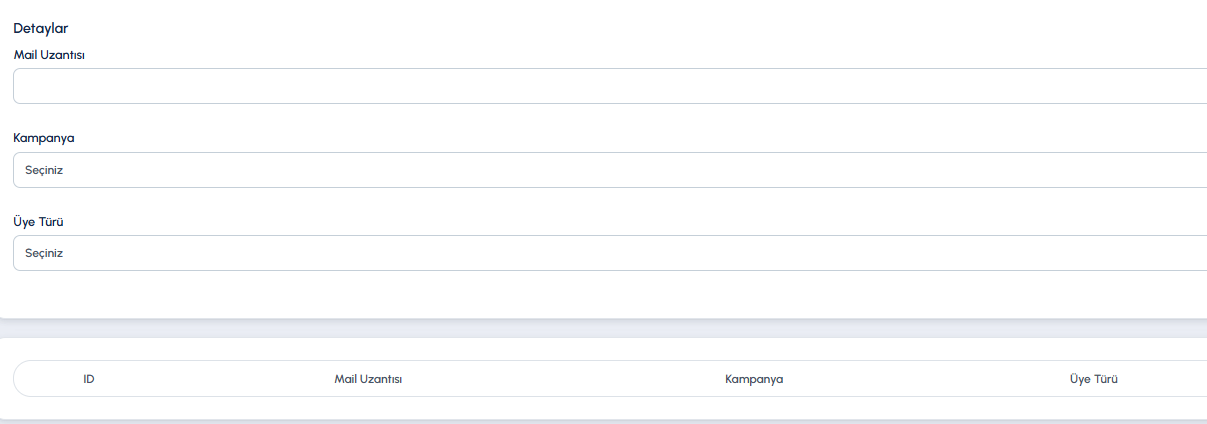
Task: Sort by the ID column header
Action: [89, 379]
